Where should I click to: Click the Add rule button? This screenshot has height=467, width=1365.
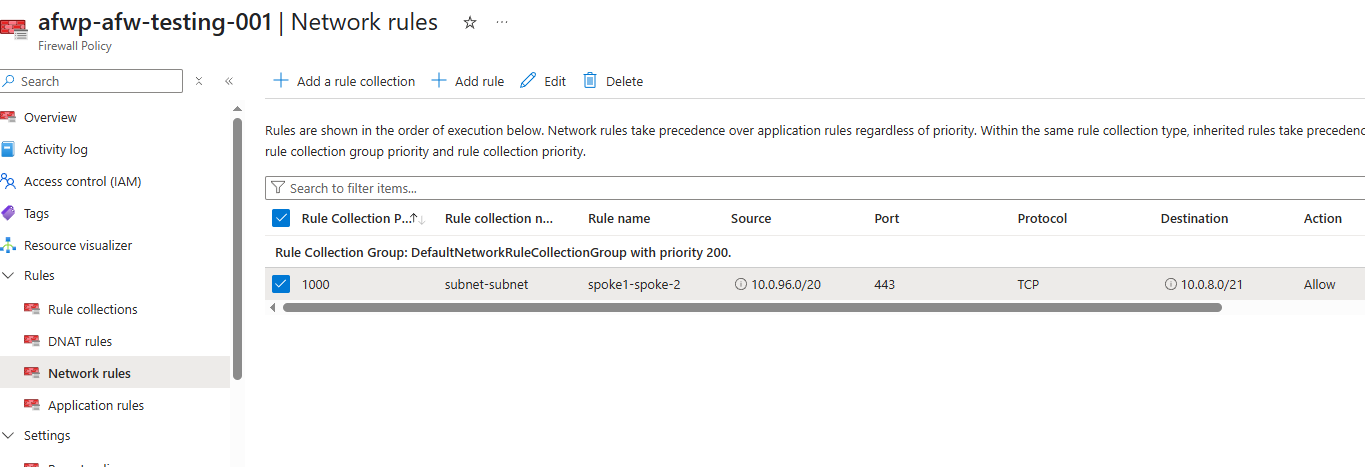click(468, 81)
